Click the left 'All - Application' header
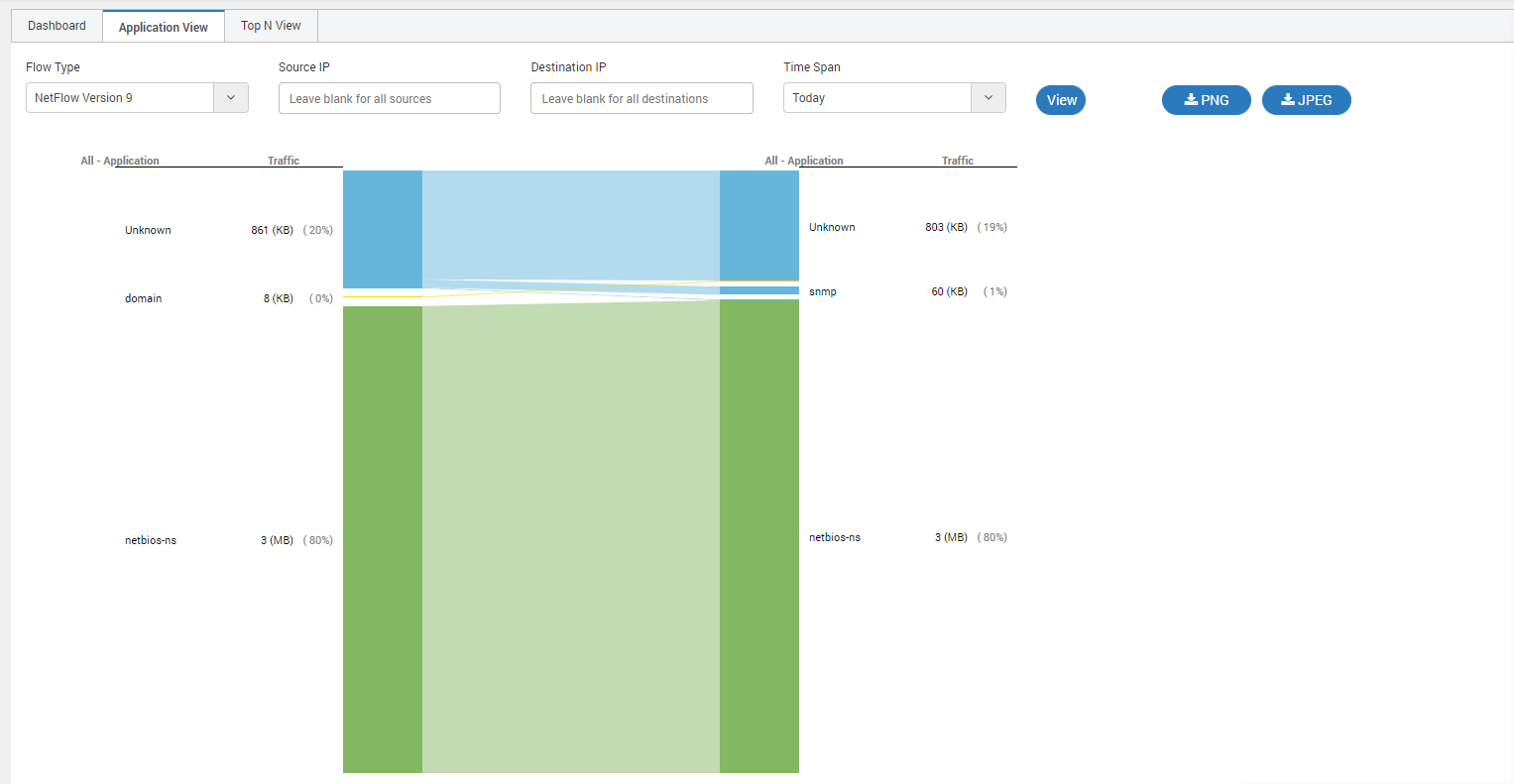The height and width of the screenshot is (784, 1514). pos(120,161)
